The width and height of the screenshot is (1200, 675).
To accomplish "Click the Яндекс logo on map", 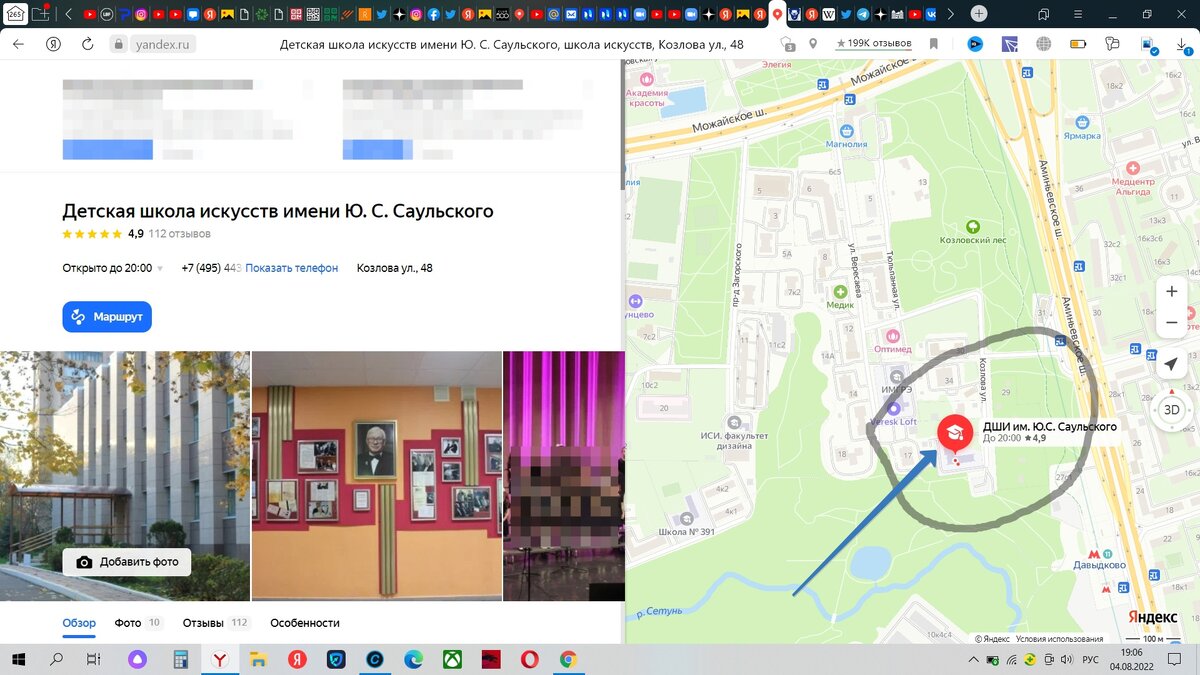I will (x=1153, y=616).
